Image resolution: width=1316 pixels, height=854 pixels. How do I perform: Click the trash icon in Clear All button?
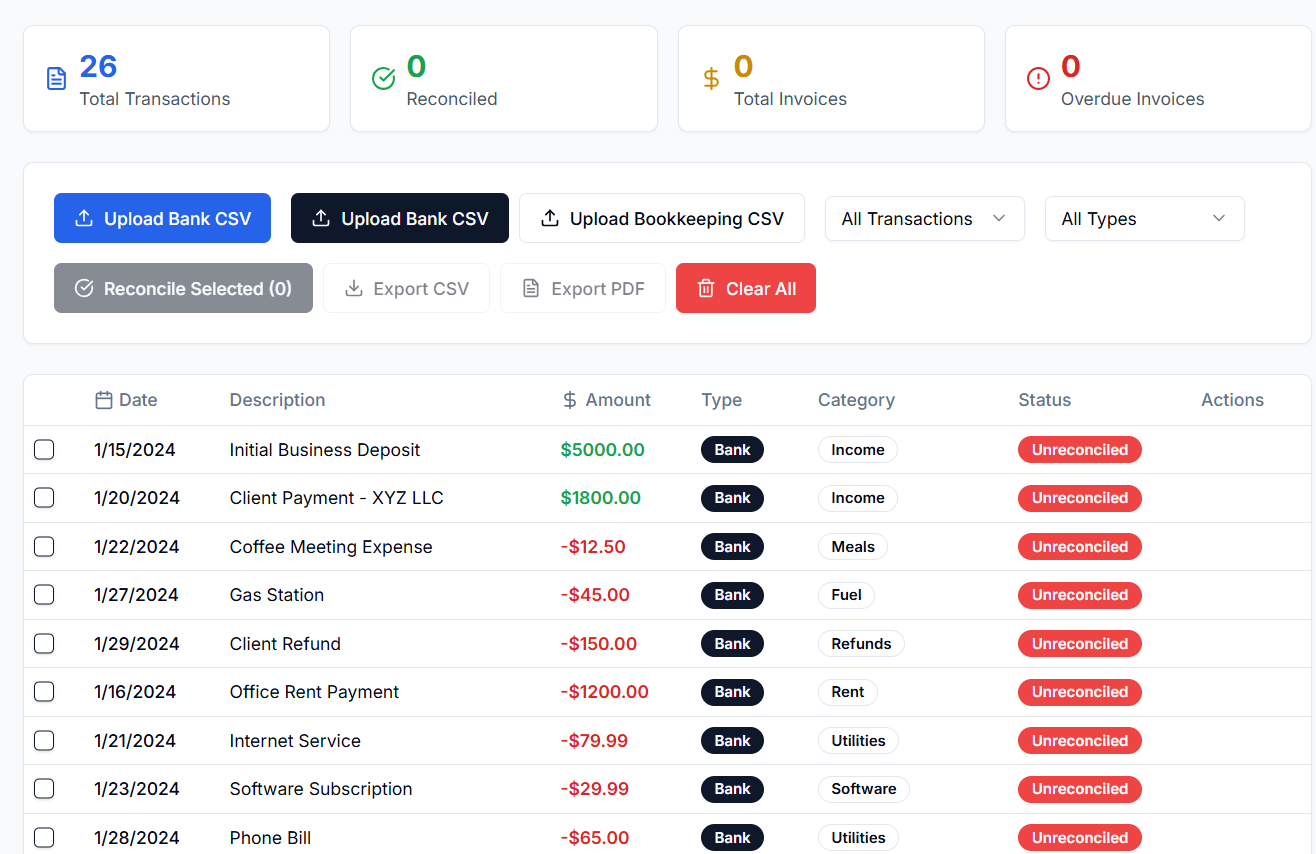[706, 289]
